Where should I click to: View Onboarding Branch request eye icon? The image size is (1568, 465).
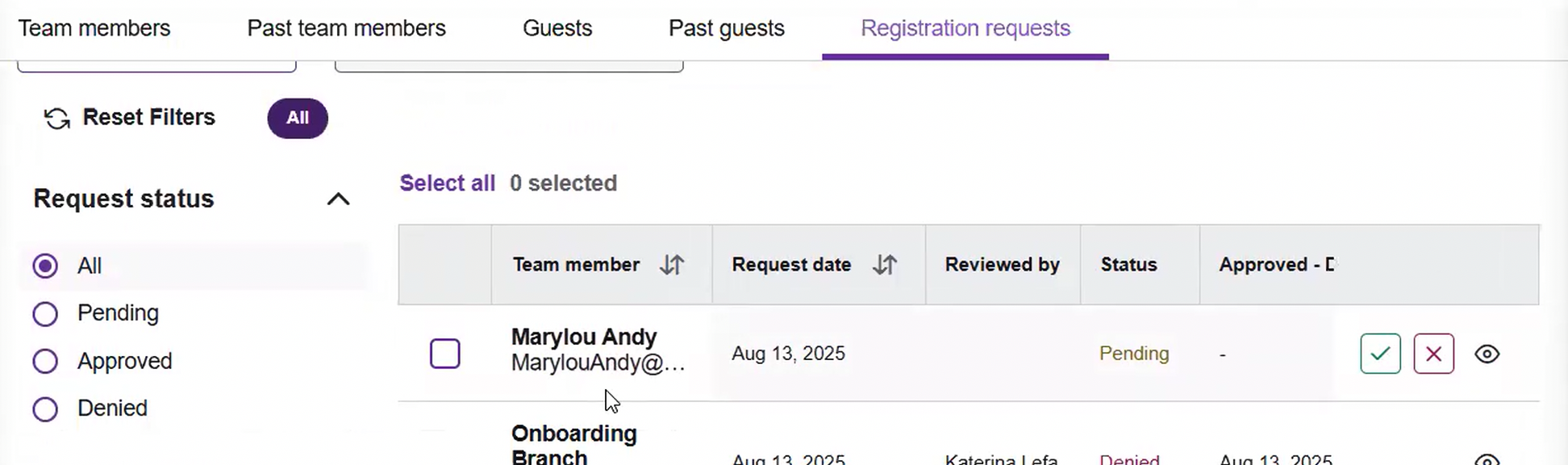pyautogui.click(x=1487, y=459)
